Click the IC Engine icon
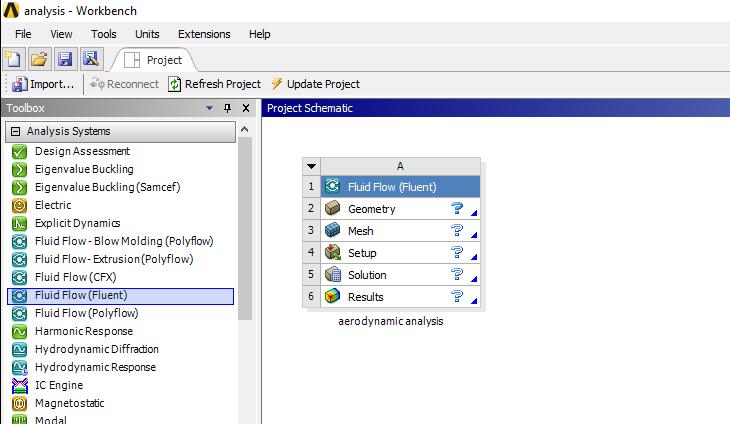The height and width of the screenshot is (424, 730). (19, 385)
